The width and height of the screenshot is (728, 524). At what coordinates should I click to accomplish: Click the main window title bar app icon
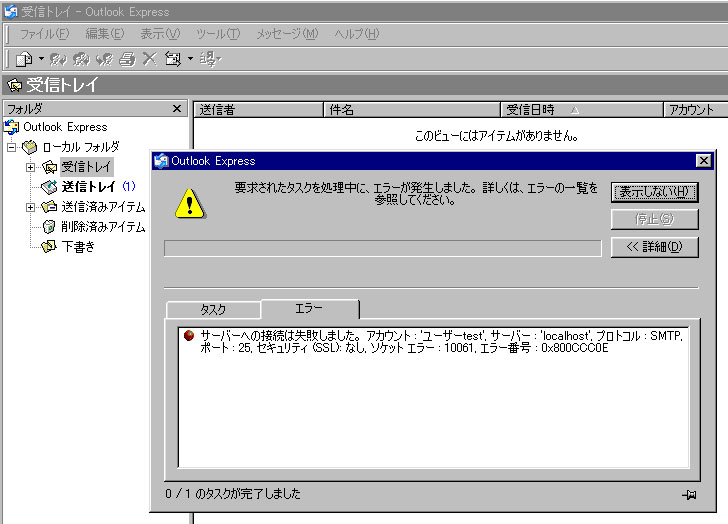pyautogui.click(x=10, y=12)
